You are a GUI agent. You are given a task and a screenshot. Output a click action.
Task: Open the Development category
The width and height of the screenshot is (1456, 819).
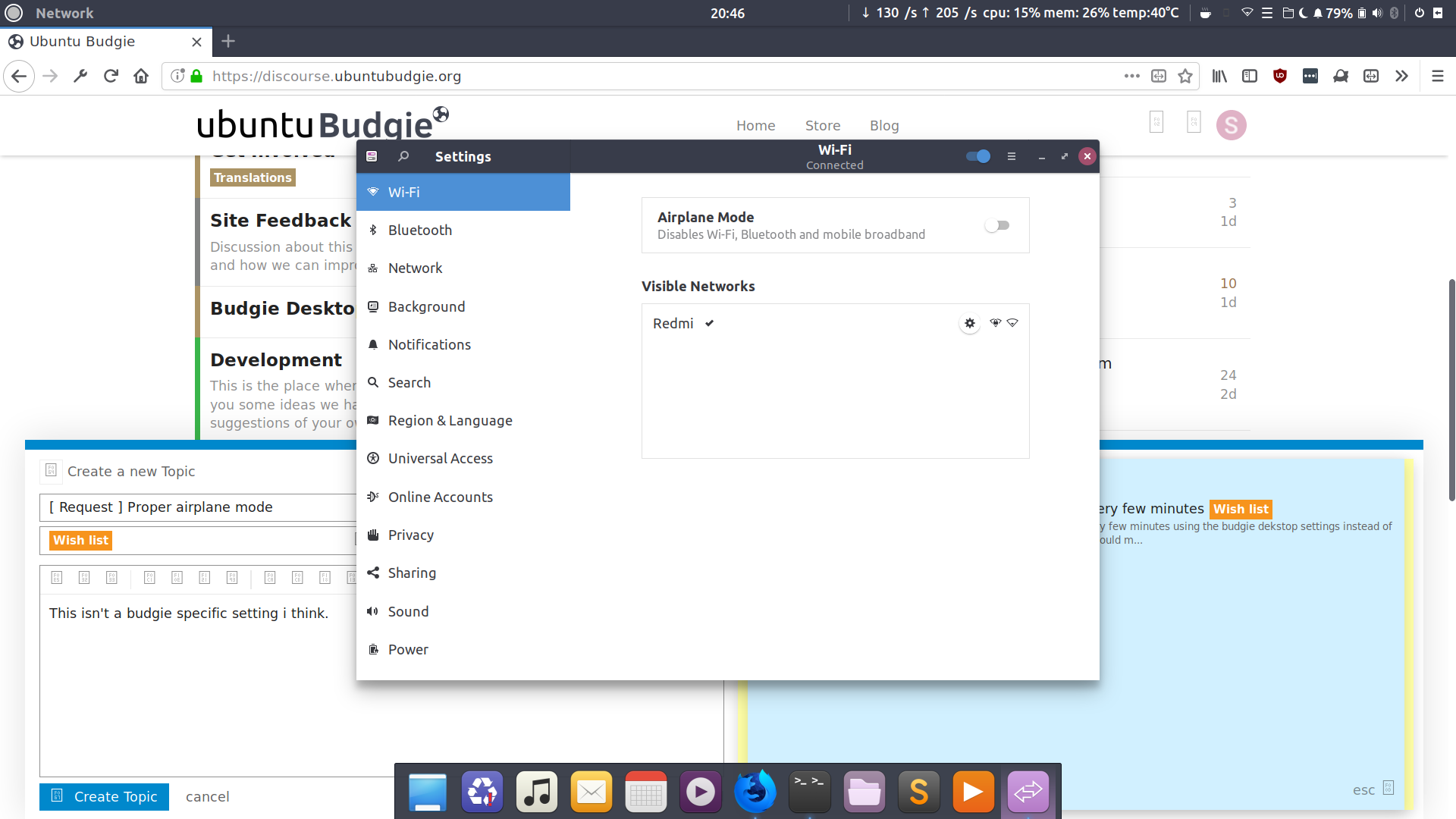pos(276,359)
